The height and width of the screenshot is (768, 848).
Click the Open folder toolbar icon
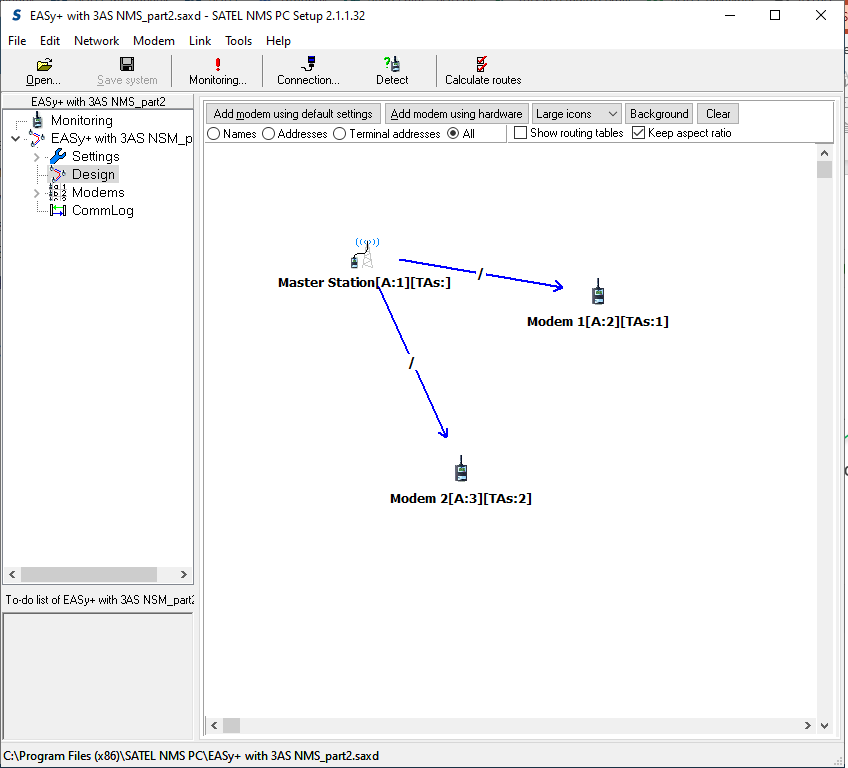point(44,64)
